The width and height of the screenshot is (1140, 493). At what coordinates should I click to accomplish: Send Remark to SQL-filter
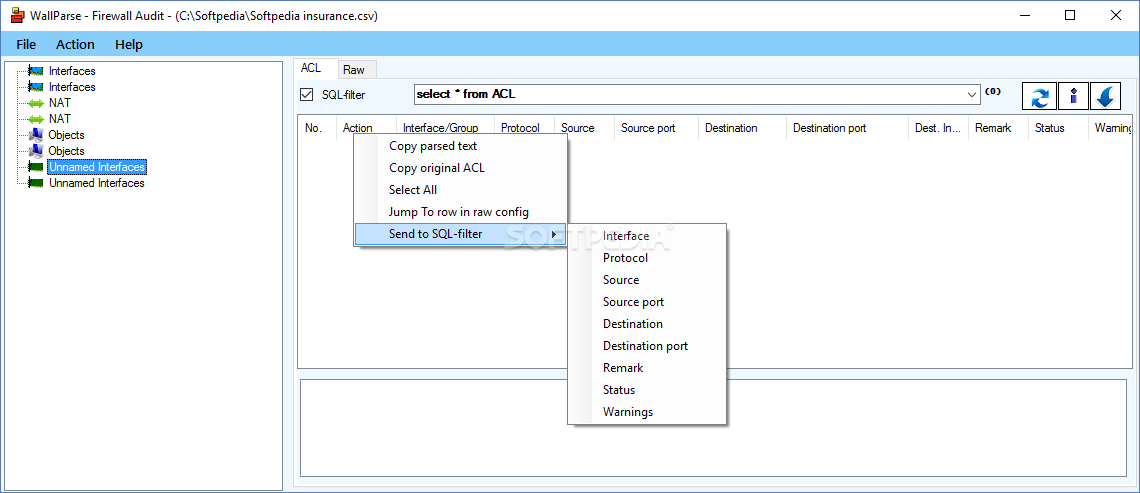coord(647,368)
